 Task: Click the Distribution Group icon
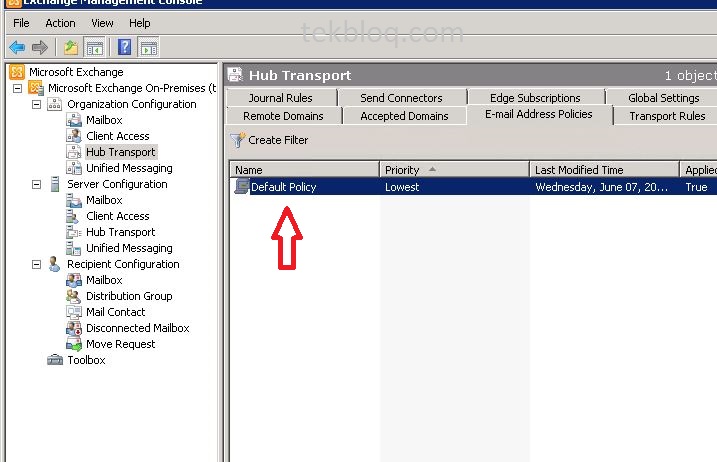click(x=74, y=296)
